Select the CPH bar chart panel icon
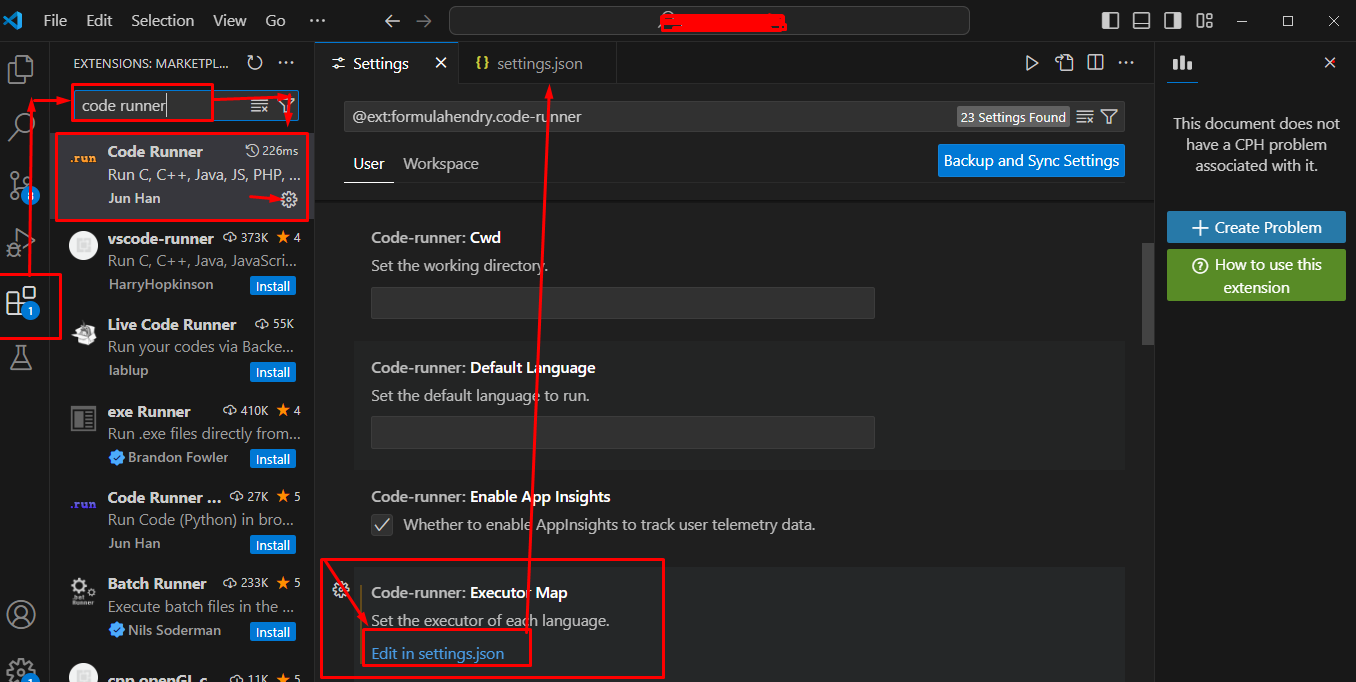The width and height of the screenshot is (1356, 682). tap(1182, 62)
